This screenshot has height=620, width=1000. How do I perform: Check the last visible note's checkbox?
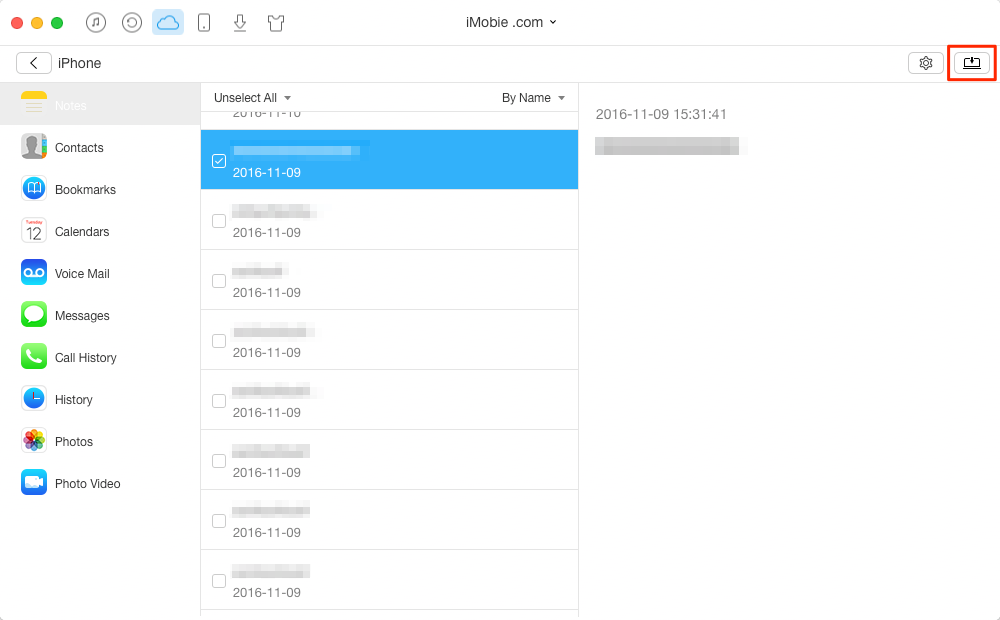pos(219,581)
